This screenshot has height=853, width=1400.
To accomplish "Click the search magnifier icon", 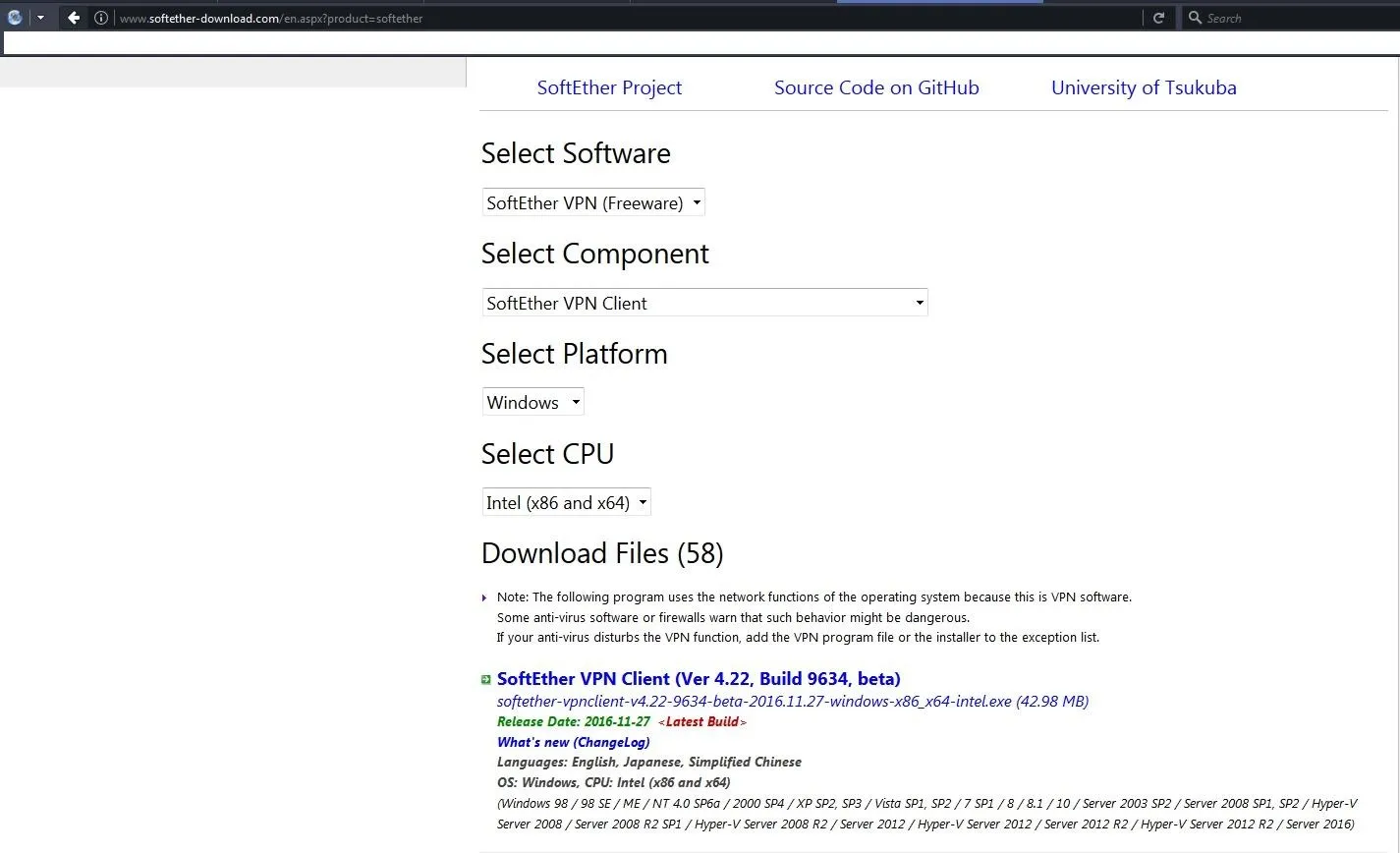I will pyautogui.click(x=1195, y=18).
